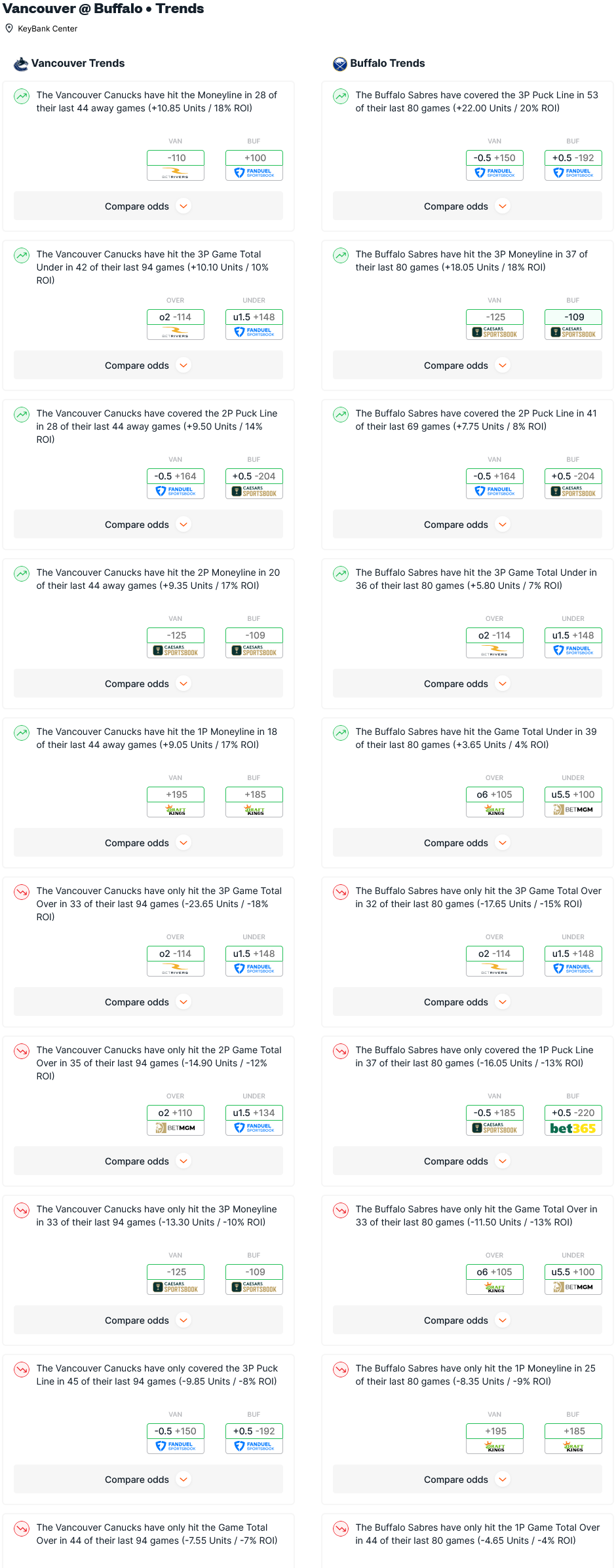This screenshot has width=616, height=1568.
Task: Expand Compare odds for Vancouver Moneyline away trend
Action: tap(148, 206)
